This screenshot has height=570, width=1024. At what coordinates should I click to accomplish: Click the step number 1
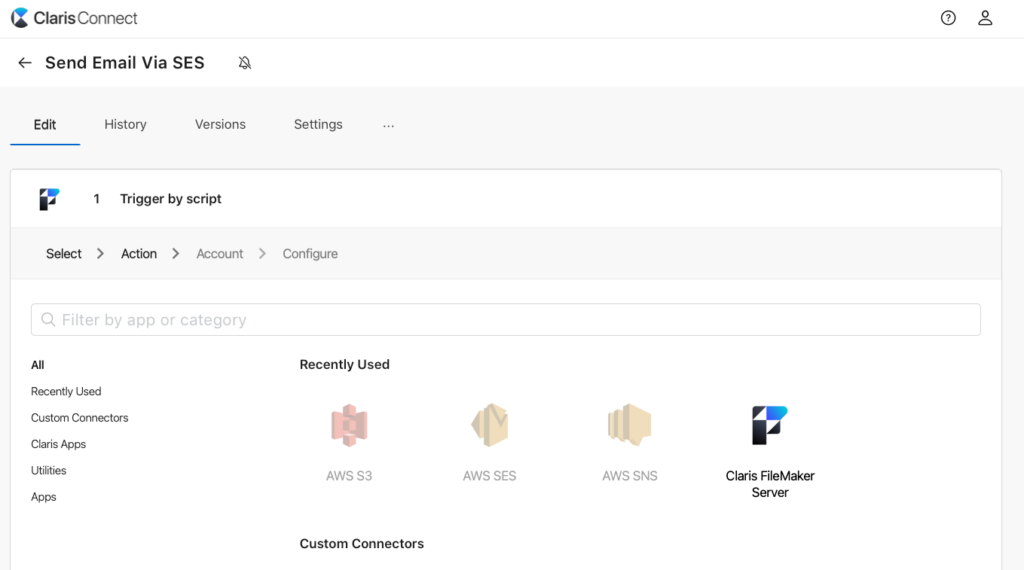pyautogui.click(x=97, y=198)
